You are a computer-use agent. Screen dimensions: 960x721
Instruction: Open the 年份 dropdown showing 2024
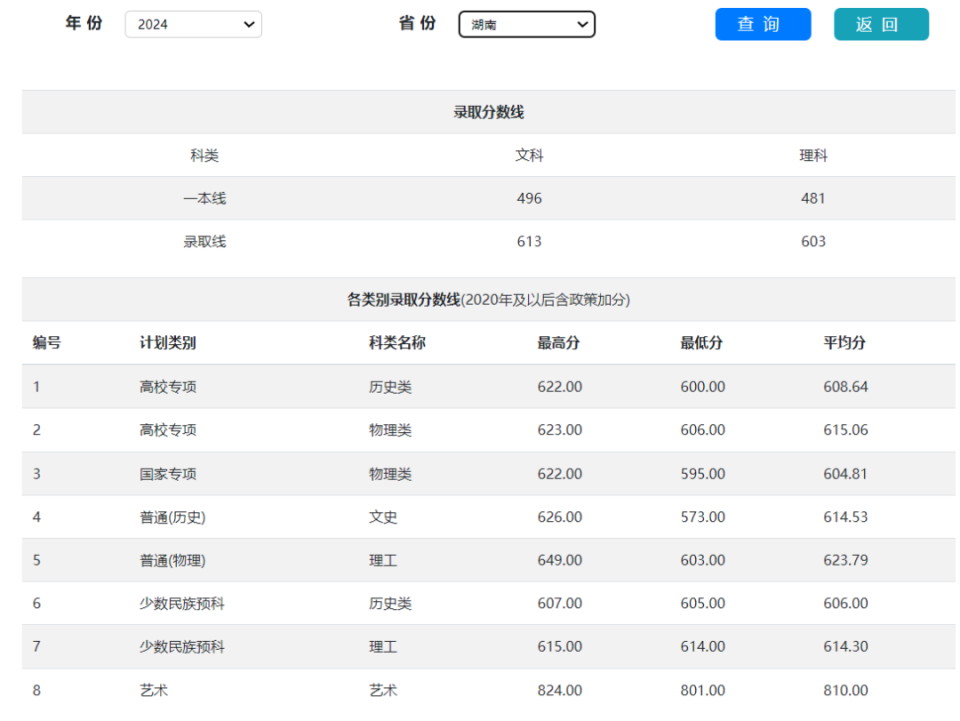tap(193, 24)
